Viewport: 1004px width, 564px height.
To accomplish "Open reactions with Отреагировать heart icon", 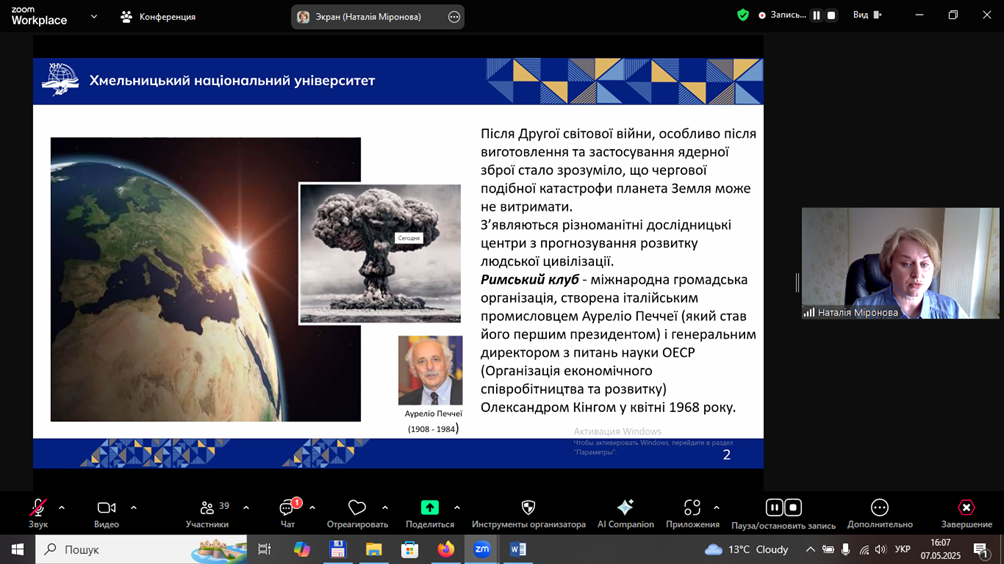I will click(x=357, y=513).
